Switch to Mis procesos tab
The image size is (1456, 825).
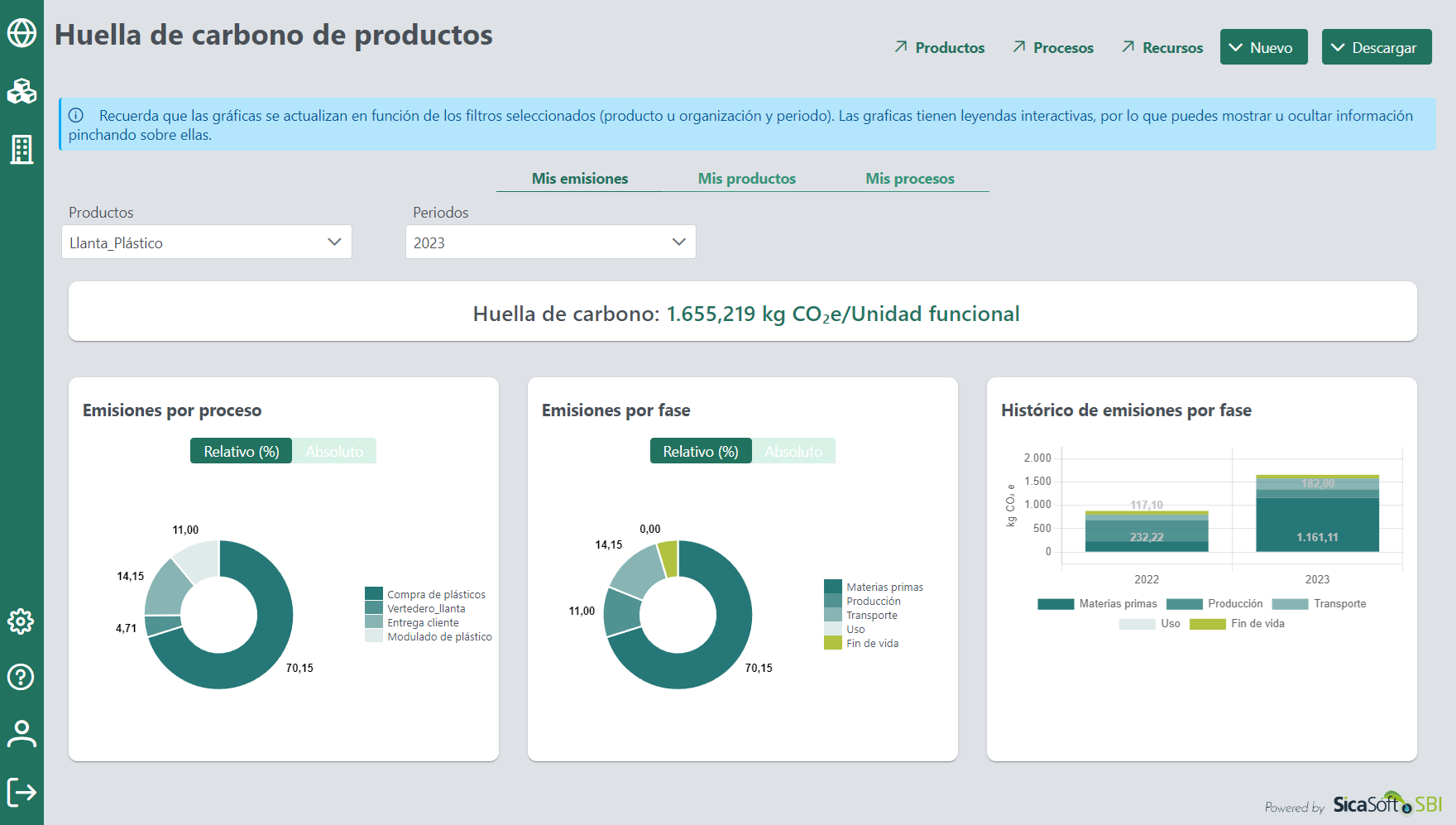910,179
